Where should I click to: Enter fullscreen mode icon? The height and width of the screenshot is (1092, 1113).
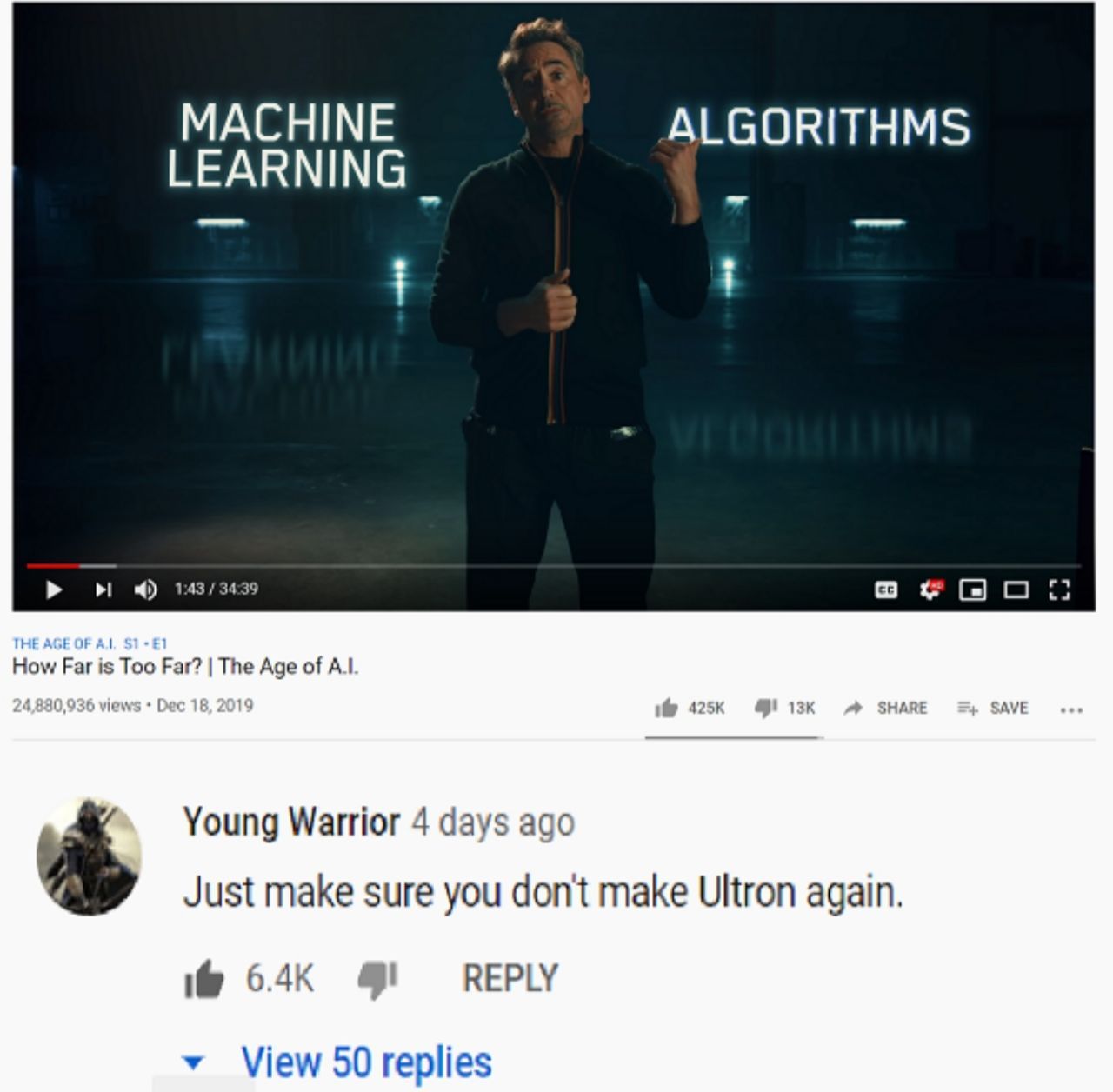pyautogui.click(x=1057, y=590)
